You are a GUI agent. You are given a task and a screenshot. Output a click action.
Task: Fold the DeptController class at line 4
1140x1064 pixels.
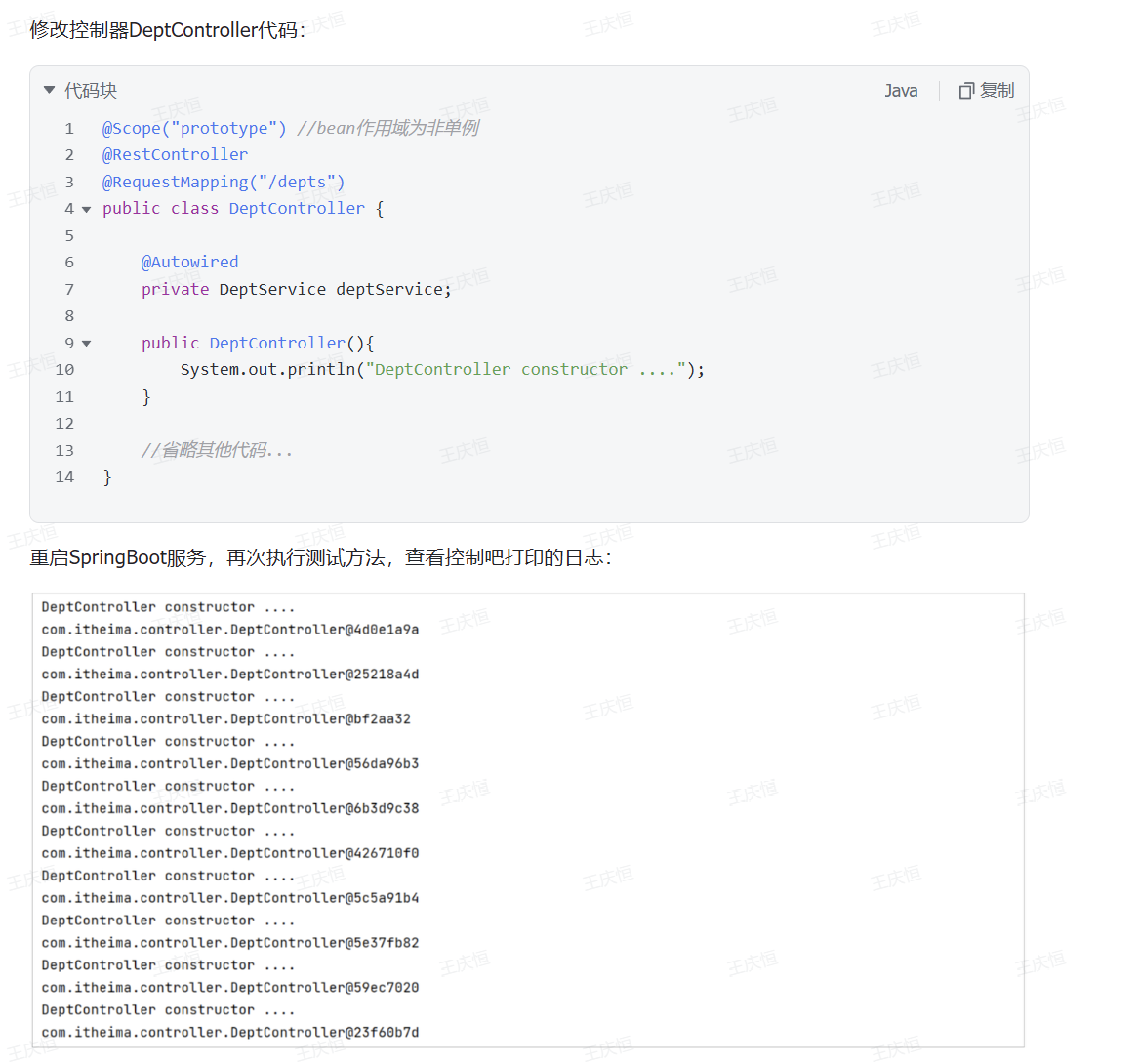click(87, 209)
